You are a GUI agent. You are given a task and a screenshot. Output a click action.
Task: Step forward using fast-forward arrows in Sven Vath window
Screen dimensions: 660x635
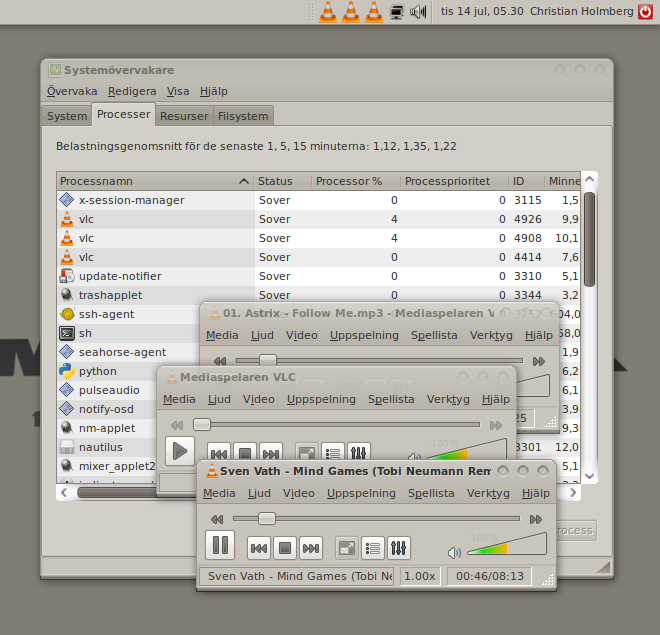coord(536,519)
